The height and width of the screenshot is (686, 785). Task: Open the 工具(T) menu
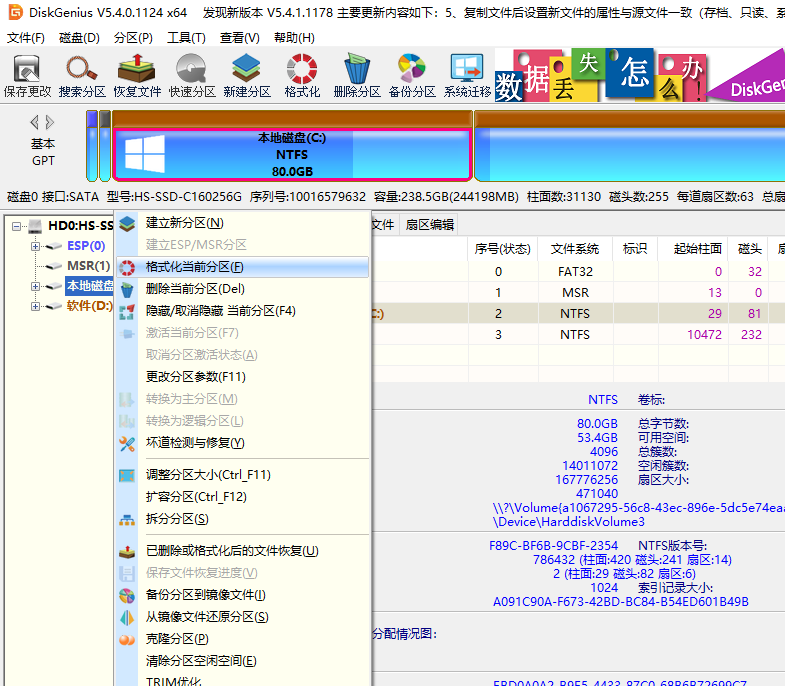click(186, 38)
